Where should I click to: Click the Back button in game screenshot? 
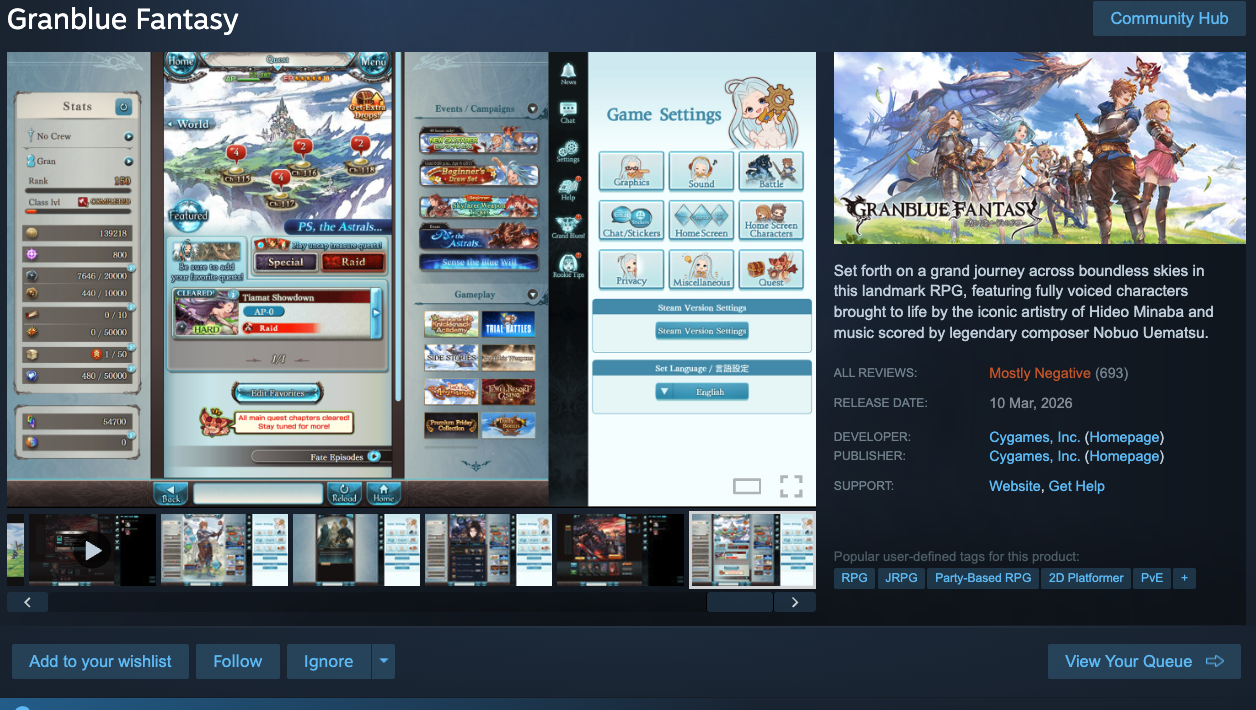170,493
